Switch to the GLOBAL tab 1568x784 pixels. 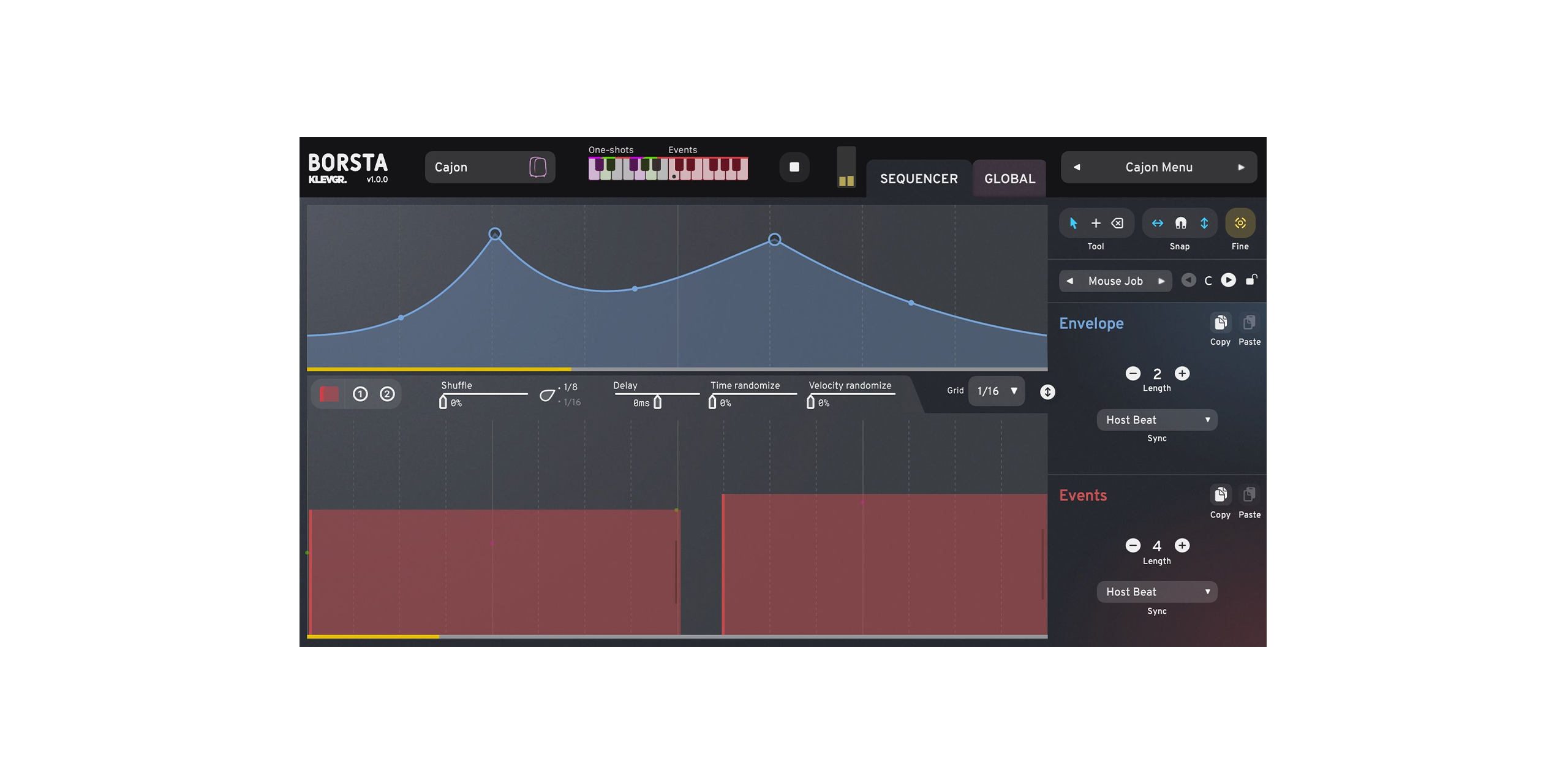tap(1009, 179)
